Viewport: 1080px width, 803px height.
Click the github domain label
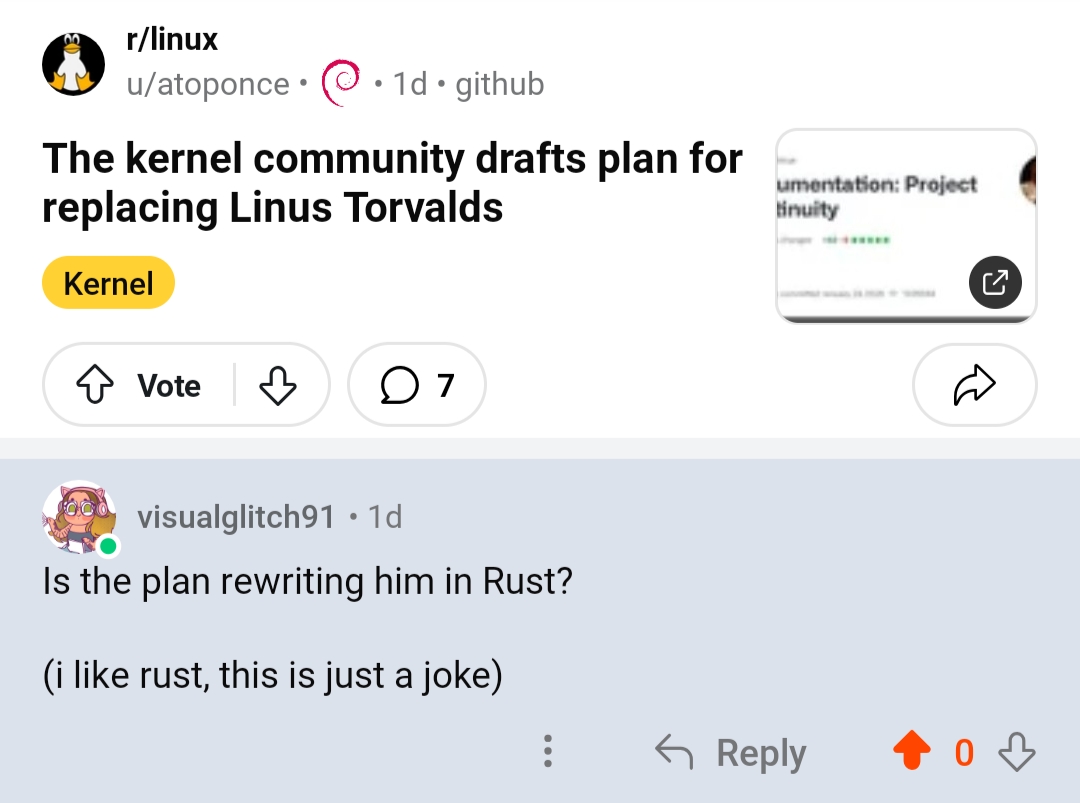click(499, 85)
